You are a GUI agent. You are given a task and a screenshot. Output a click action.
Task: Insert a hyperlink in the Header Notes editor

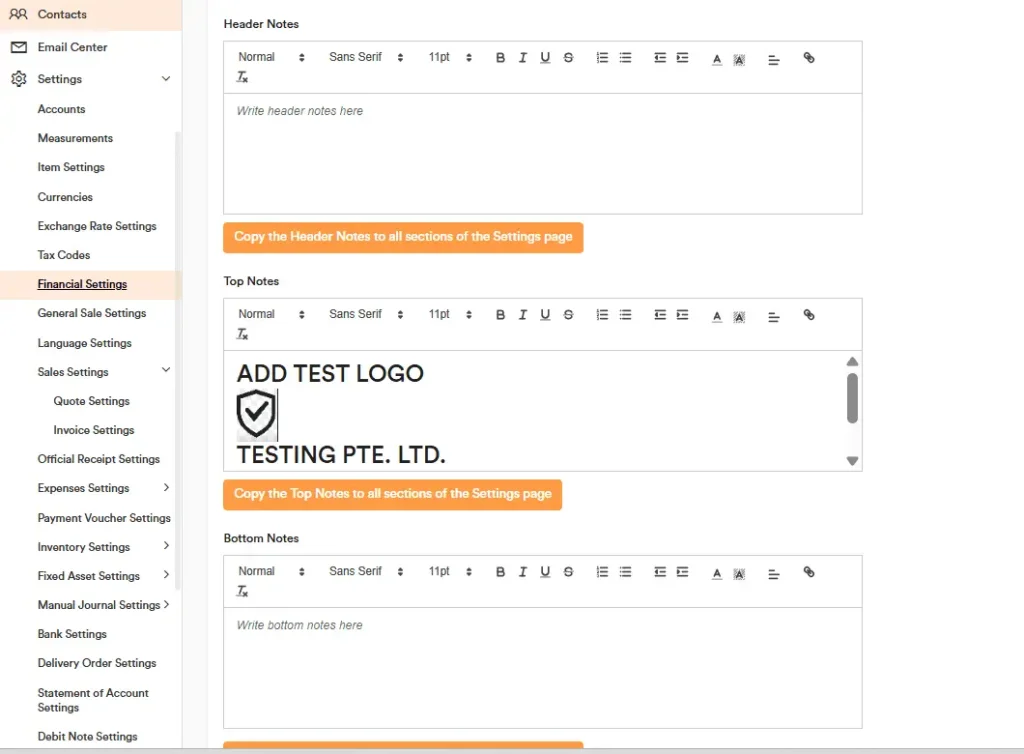coord(809,57)
